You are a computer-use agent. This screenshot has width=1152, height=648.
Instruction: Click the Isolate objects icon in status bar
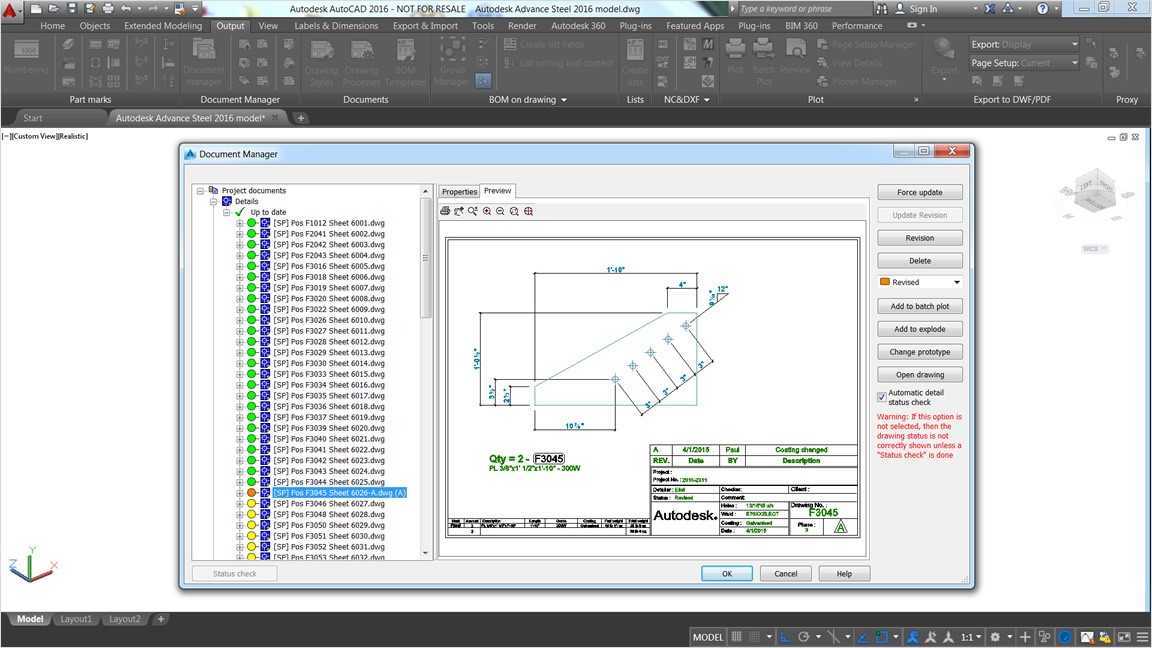click(x=1044, y=637)
